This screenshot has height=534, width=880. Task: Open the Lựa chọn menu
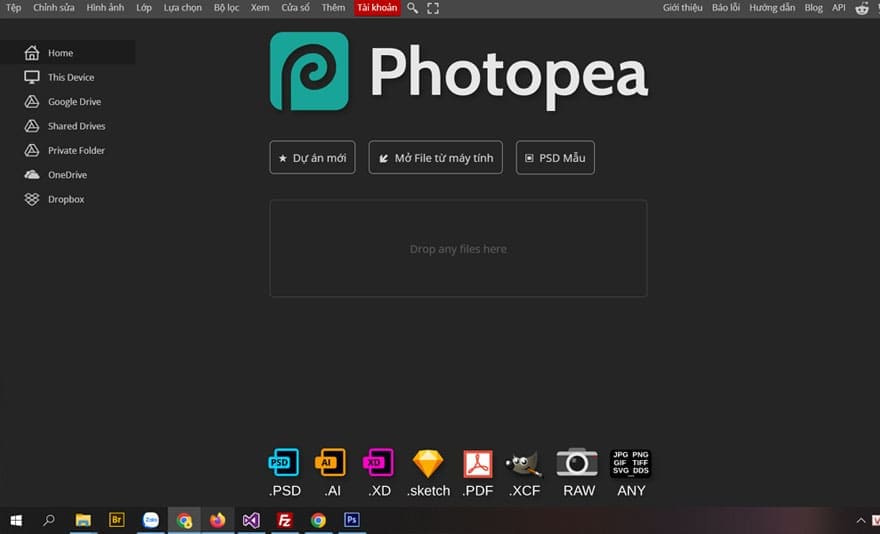click(x=182, y=8)
